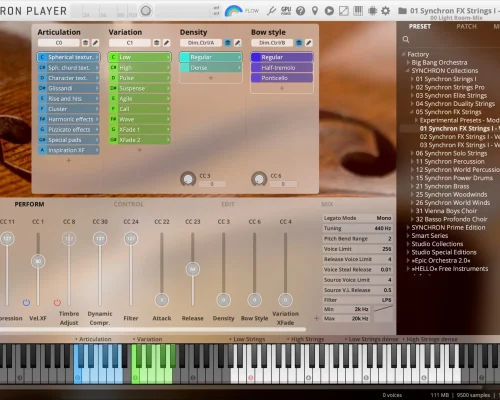Open EDIT tab
The image size is (500, 400).
(x=228, y=204)
